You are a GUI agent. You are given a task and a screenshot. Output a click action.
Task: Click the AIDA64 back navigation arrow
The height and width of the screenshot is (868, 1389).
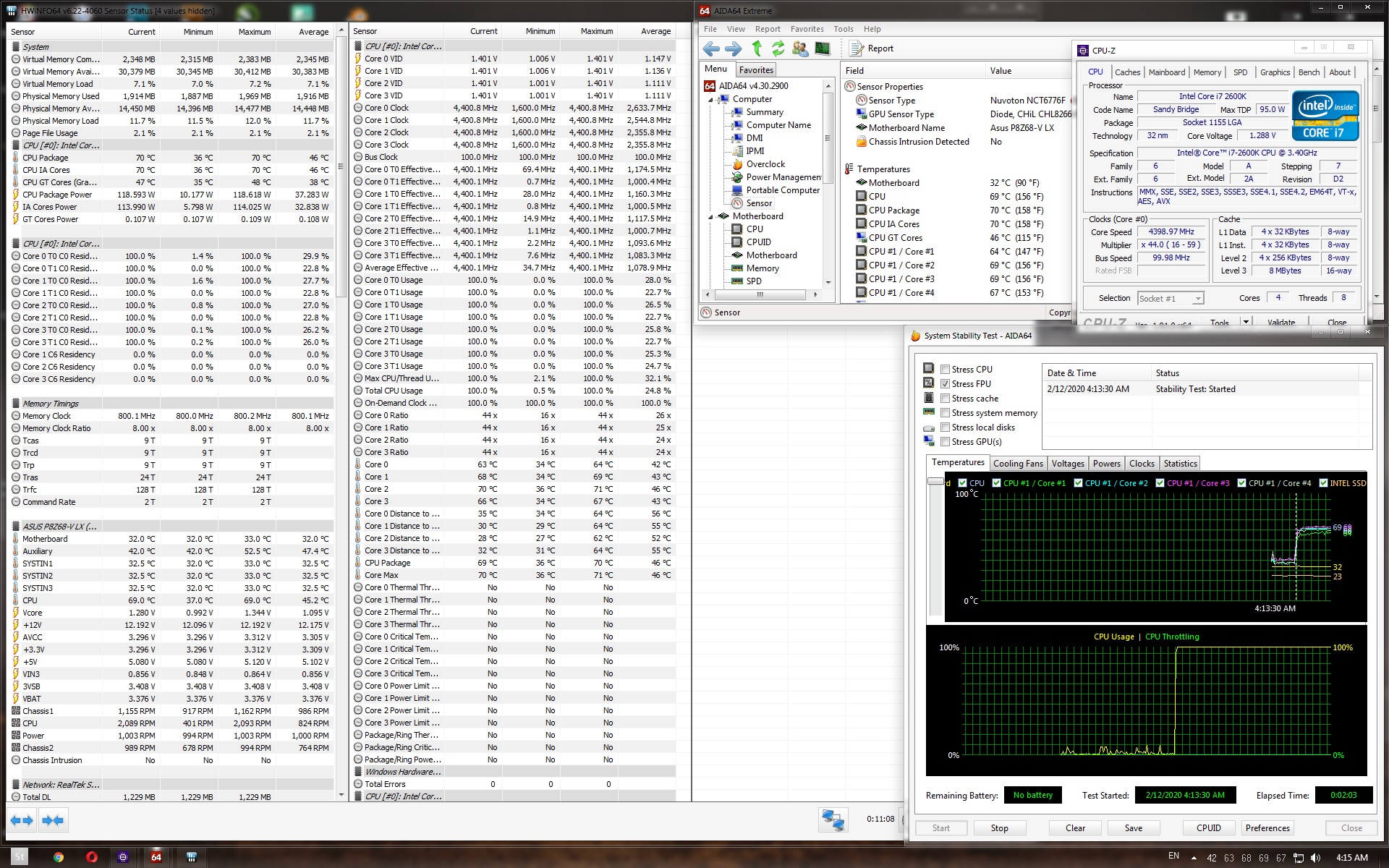(711, 48)
